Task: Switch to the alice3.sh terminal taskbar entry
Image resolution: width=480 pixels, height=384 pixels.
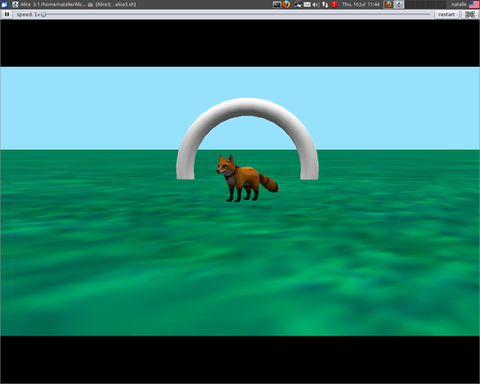Action: pos(112,4)
